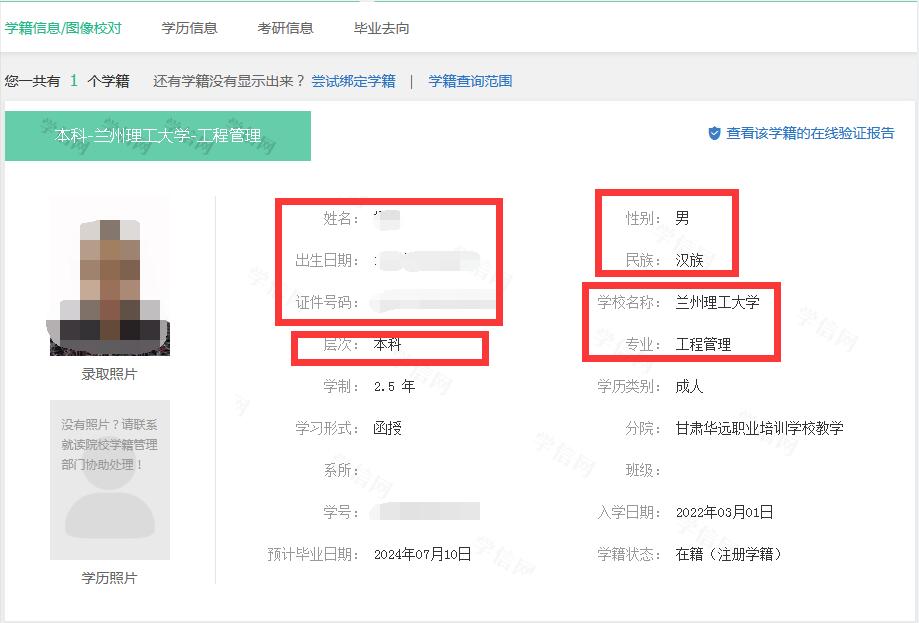
Task: Click the shield icon beside the verification report
Action: tap(714, 133)
